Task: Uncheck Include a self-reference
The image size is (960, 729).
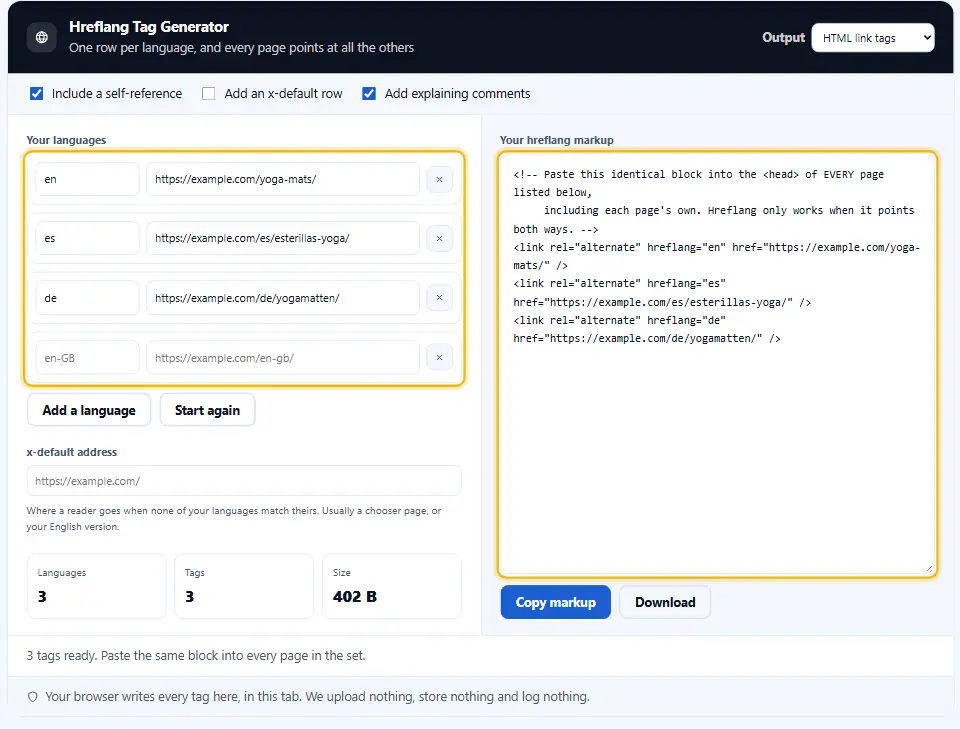Action: coord(37,94)
